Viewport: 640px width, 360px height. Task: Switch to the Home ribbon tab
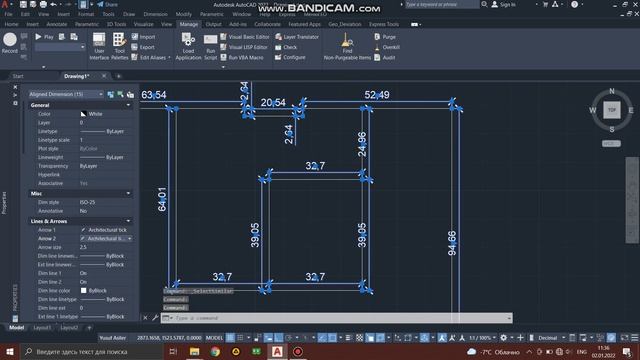click(x=11, y=24)
